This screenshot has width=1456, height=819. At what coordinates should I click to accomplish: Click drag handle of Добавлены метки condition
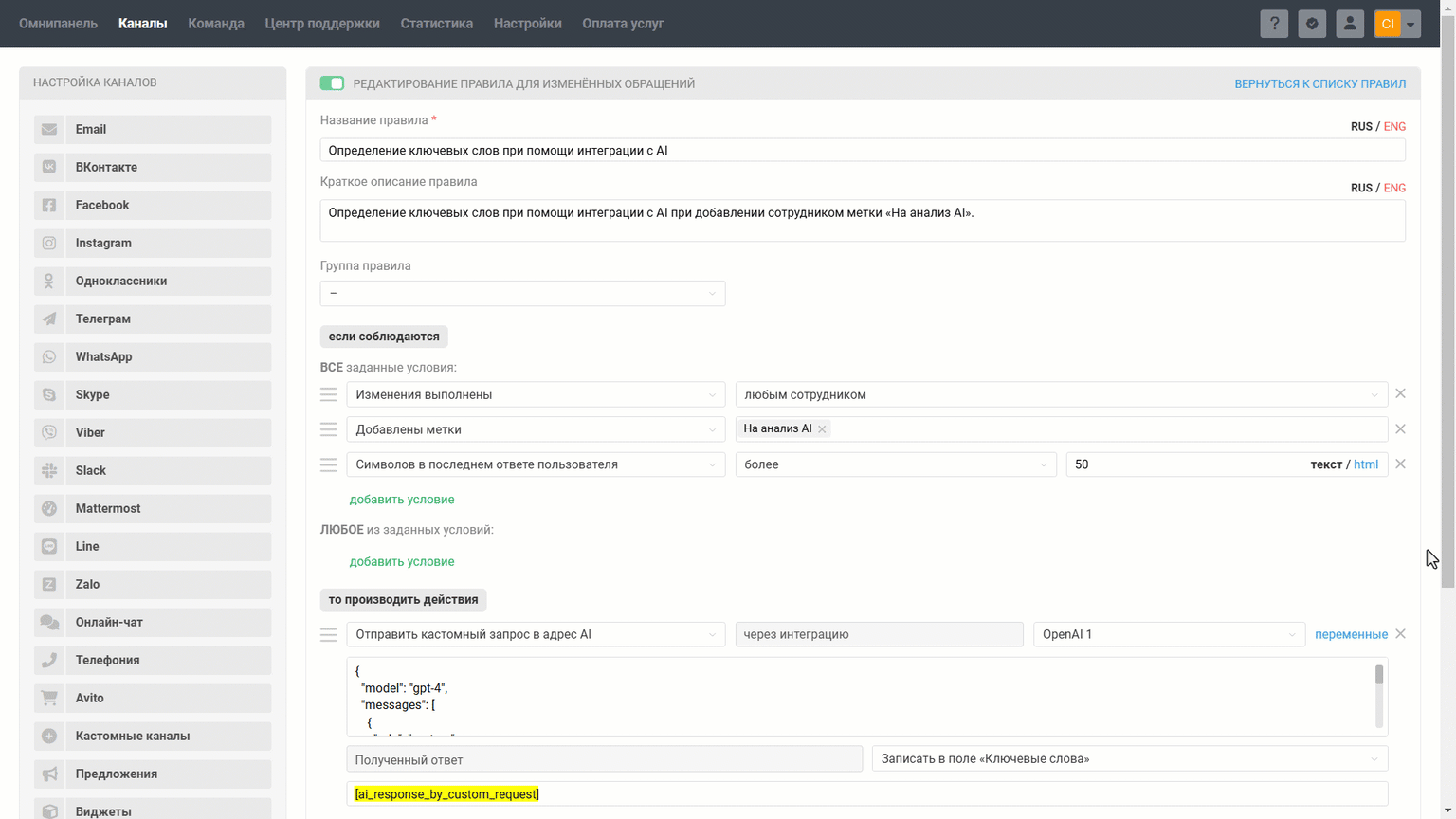coord(329,429)
